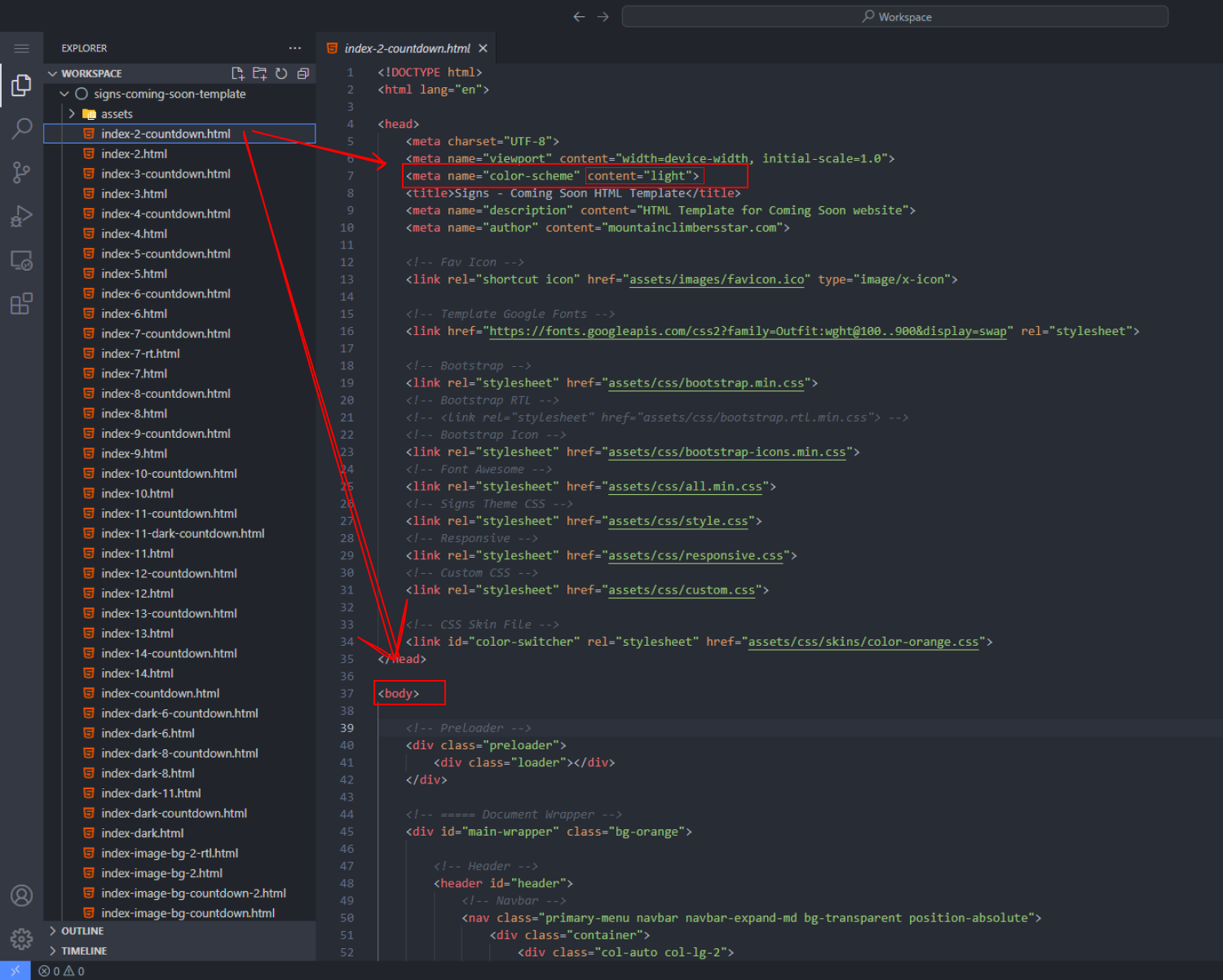
Task: Collapse all folders in explorer
Action: tap(303, 73)
